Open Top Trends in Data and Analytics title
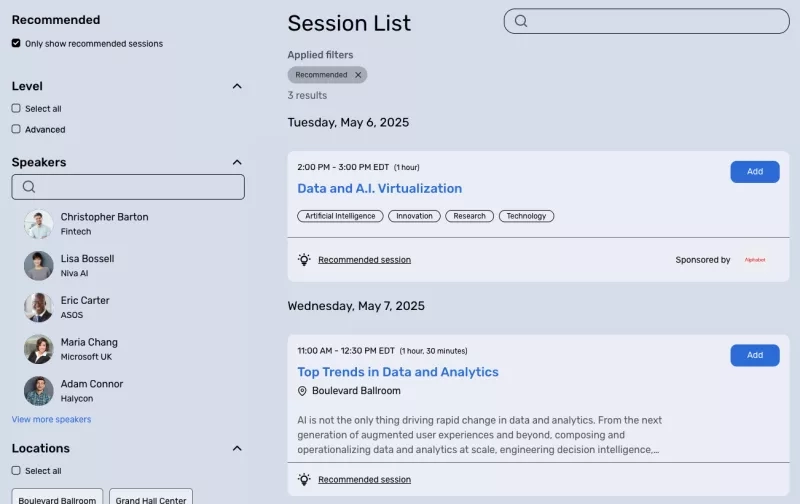The image size is (800, 504). pos(398,372)
